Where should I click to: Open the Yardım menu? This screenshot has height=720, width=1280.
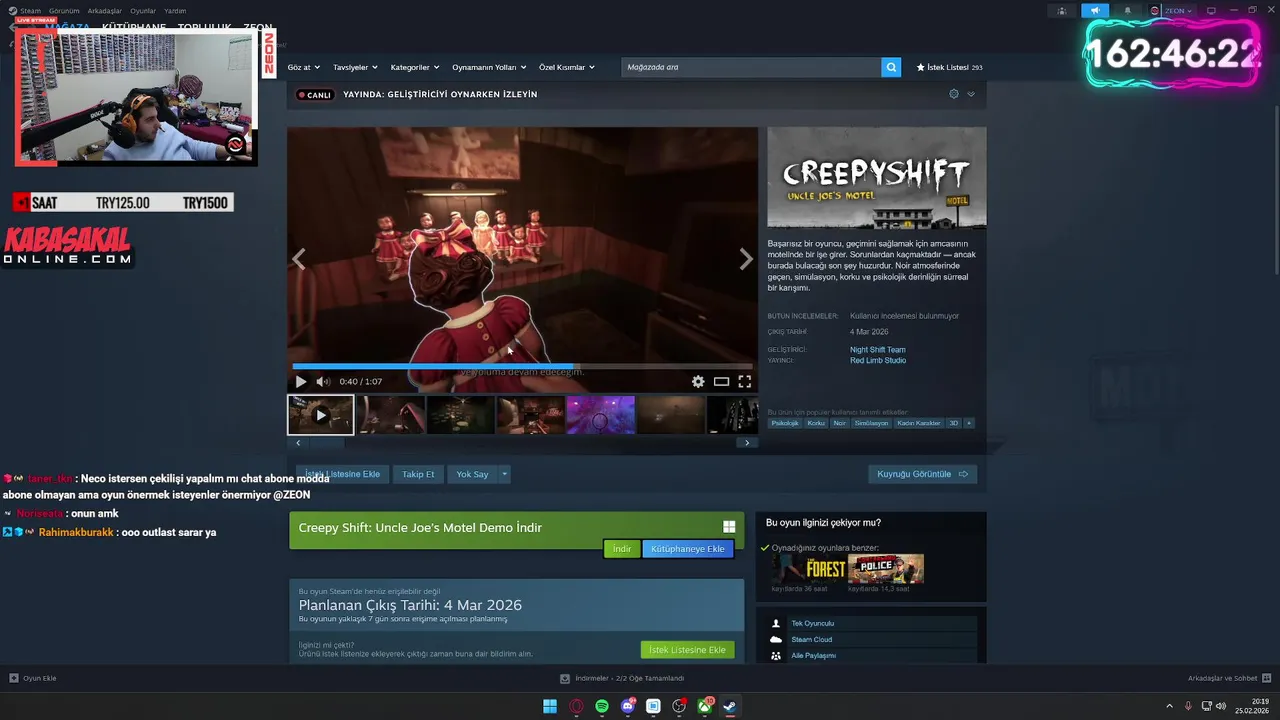pyautogui.click(x=175, y=11)
